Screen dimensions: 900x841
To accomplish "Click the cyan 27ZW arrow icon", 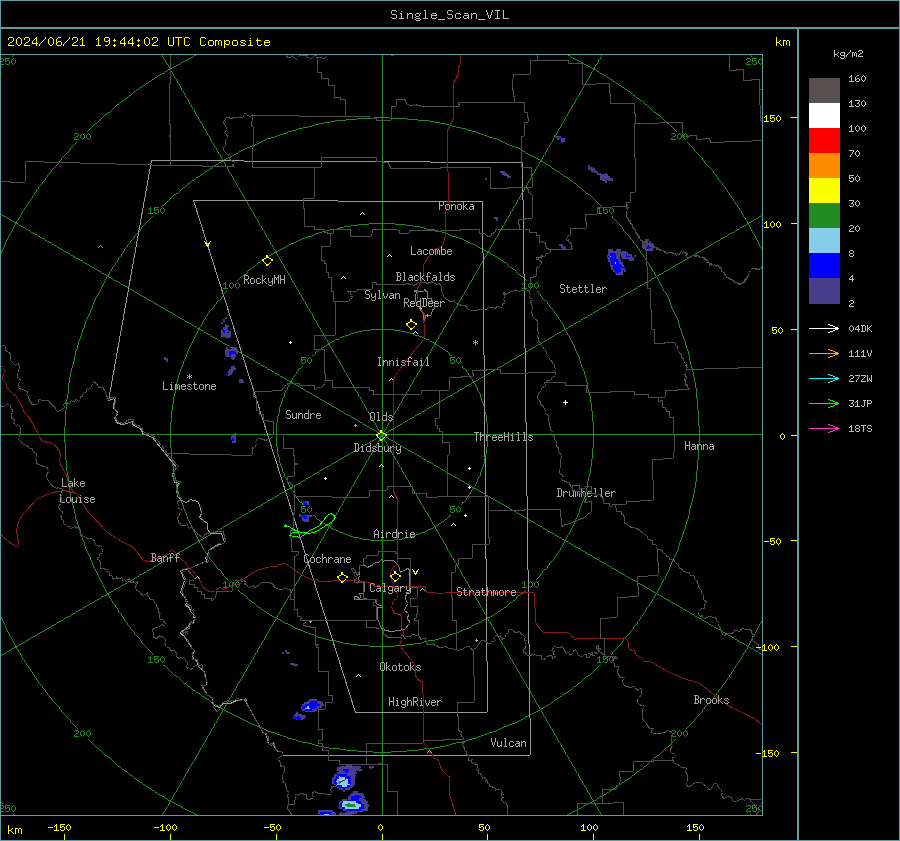I will coord(824,378).
